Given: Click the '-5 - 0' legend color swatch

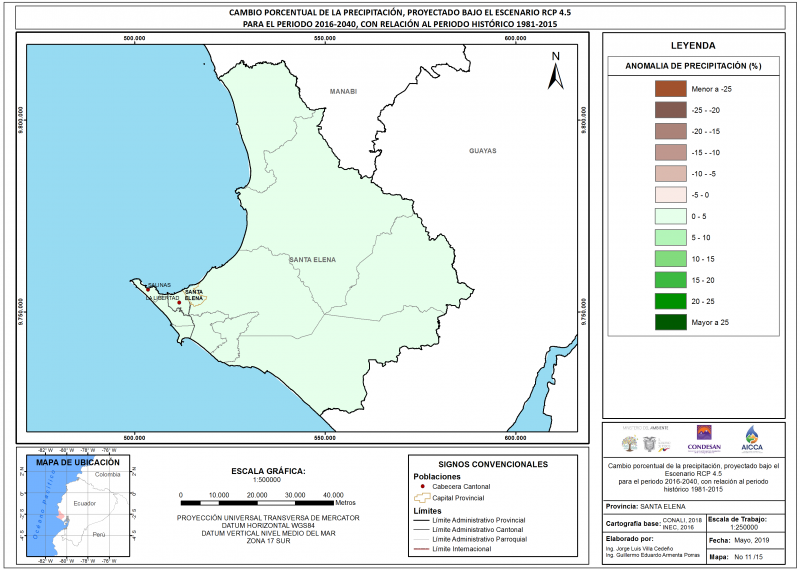Looking at the screenshot, I should (x=670, y=195).
